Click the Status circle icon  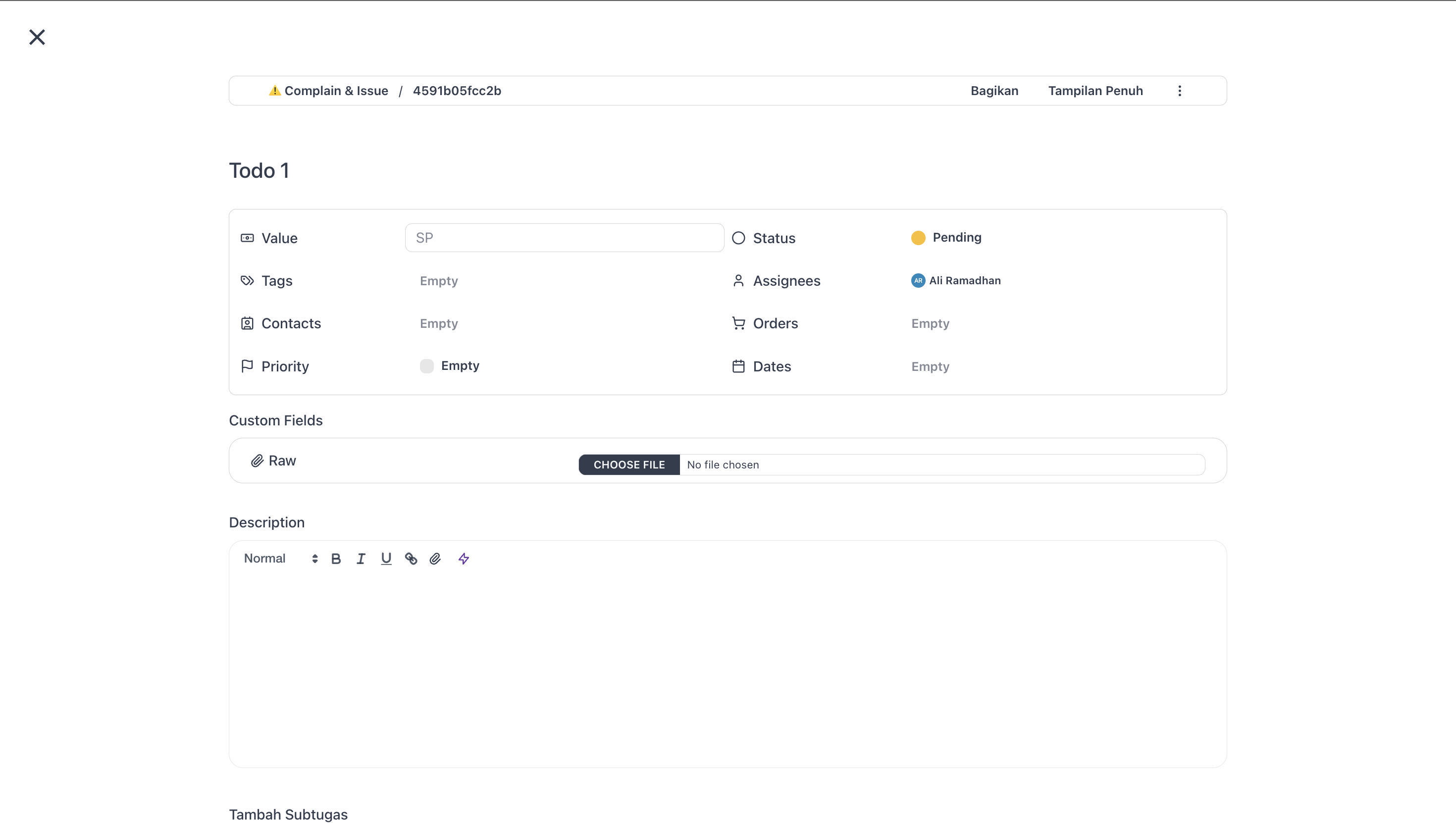[x=738, y=238]
